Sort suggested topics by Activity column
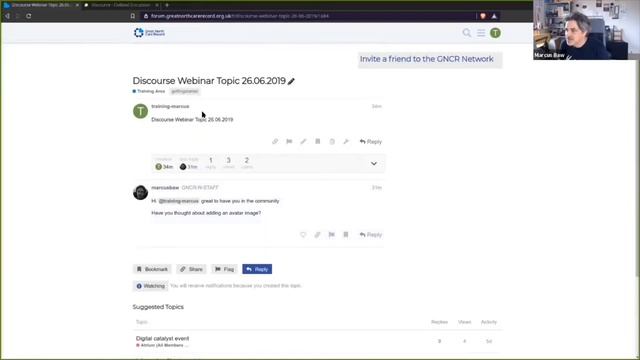 [489, 322]
